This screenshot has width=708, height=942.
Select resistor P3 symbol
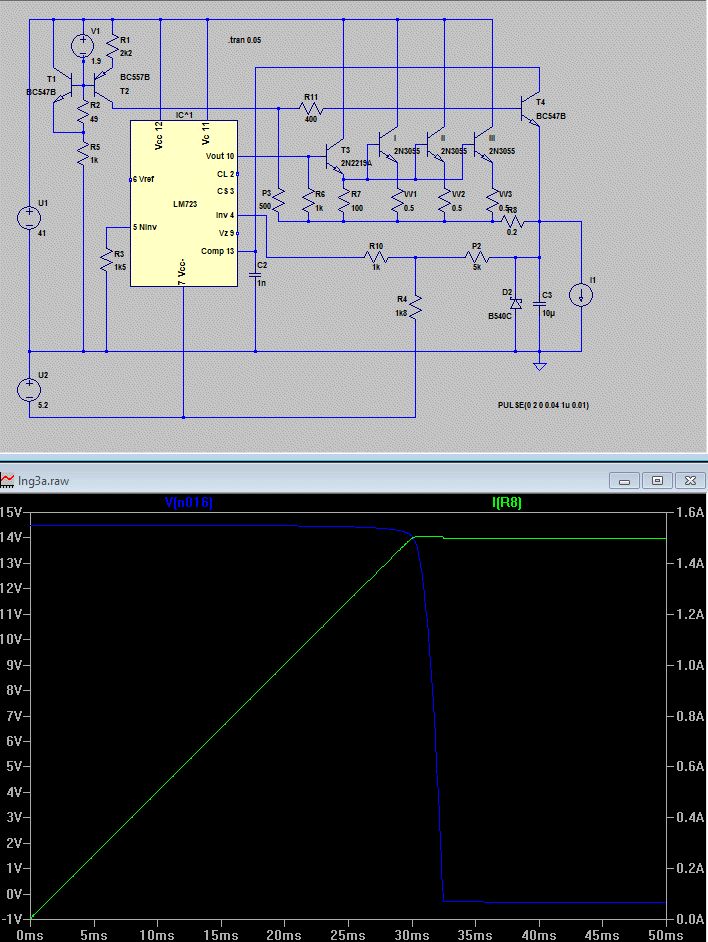278,201
